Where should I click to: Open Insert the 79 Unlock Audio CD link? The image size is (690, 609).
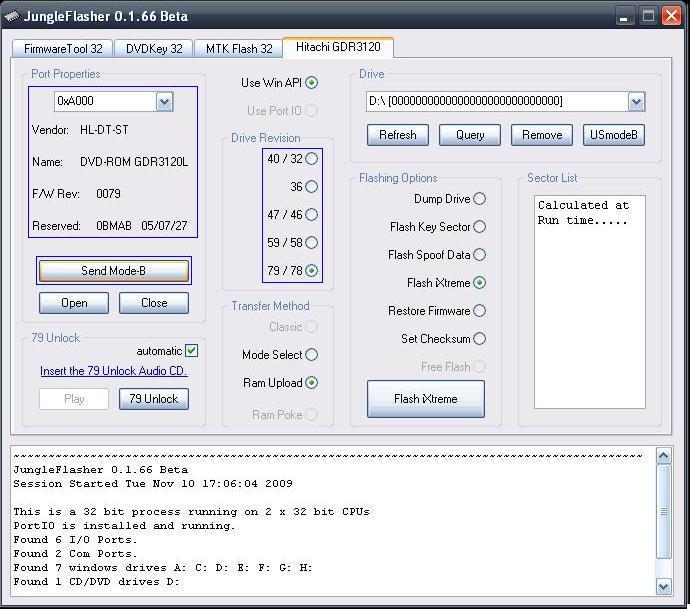point(114,371)
